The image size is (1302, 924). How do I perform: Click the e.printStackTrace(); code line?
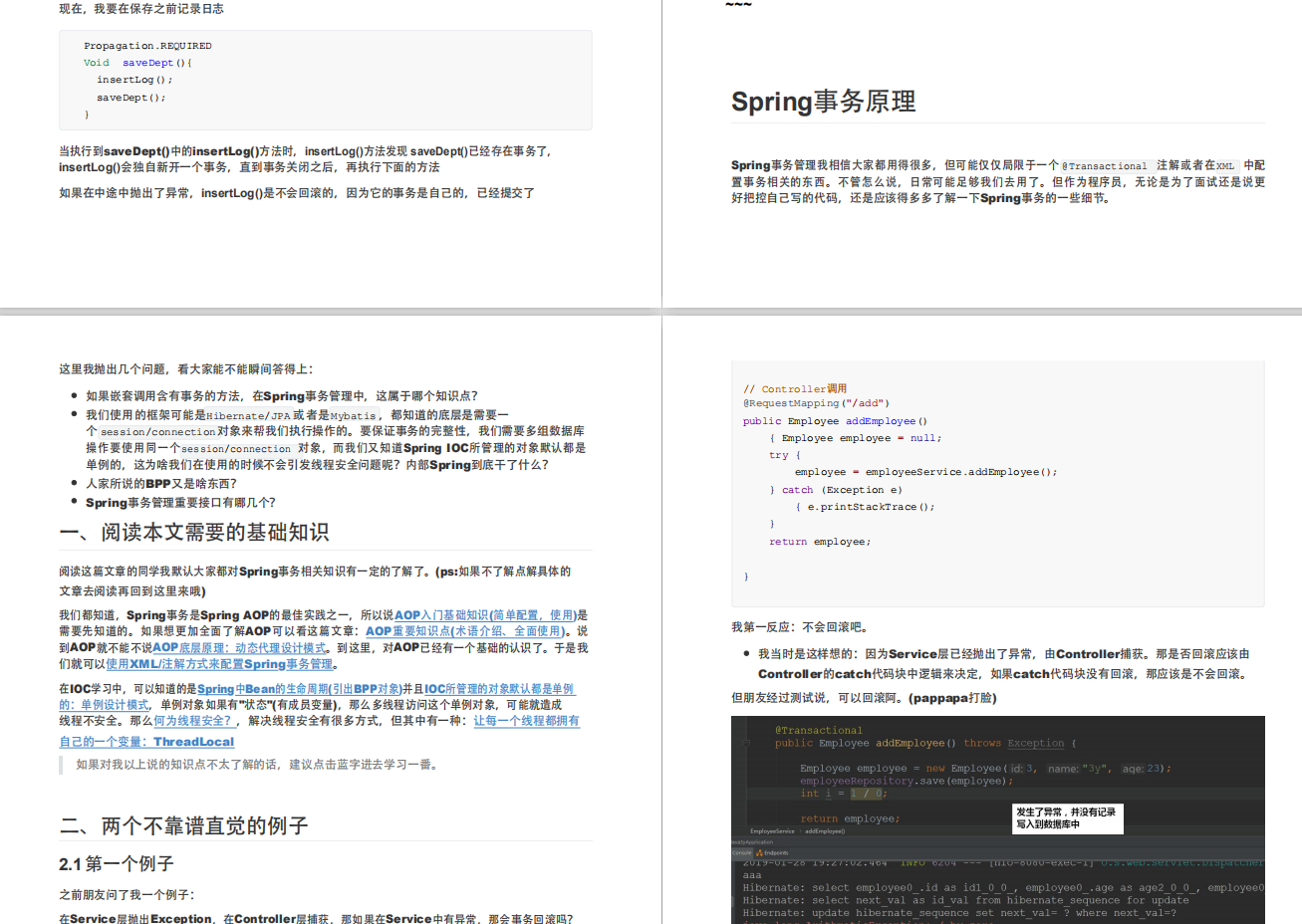[x=865, y=507]
